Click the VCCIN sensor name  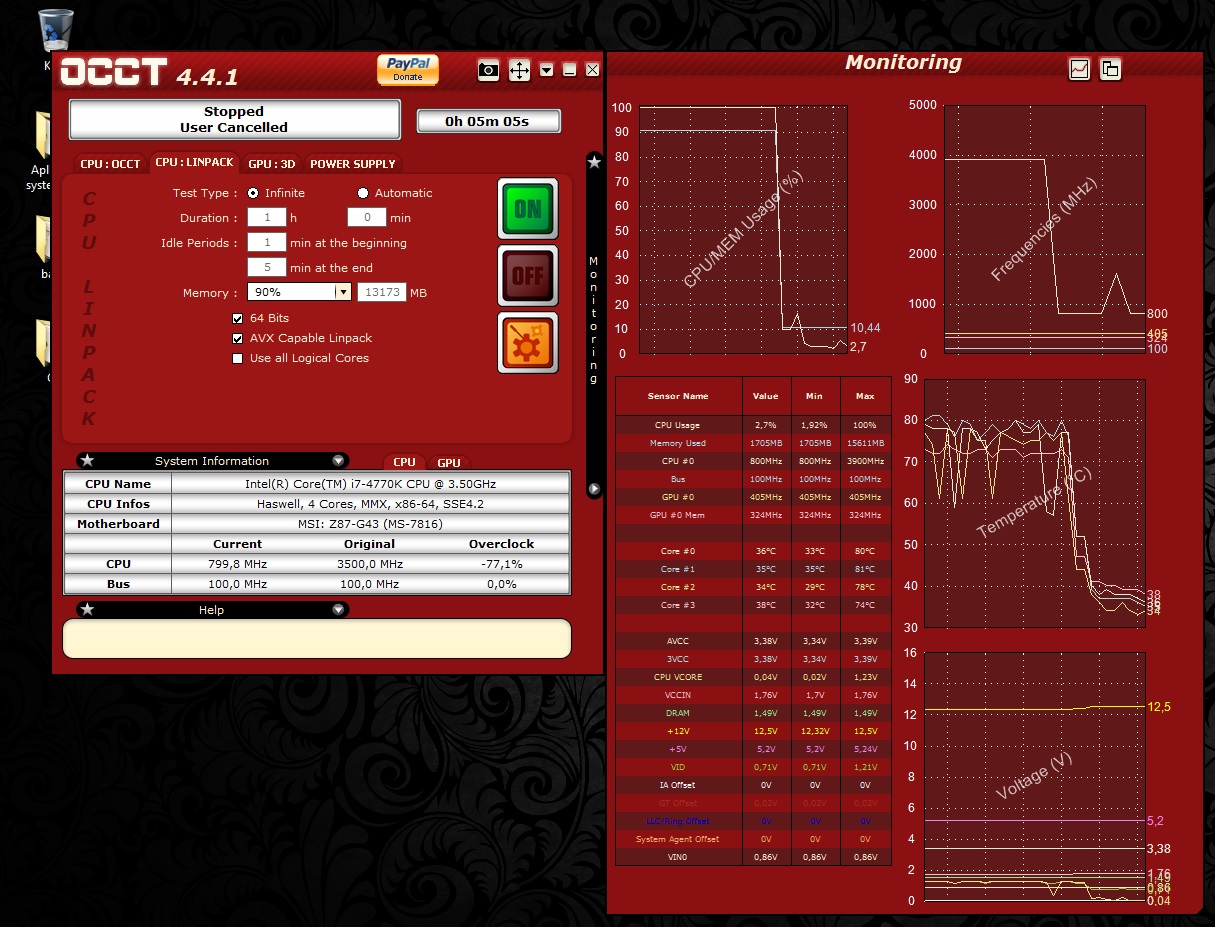pos(678,695)
